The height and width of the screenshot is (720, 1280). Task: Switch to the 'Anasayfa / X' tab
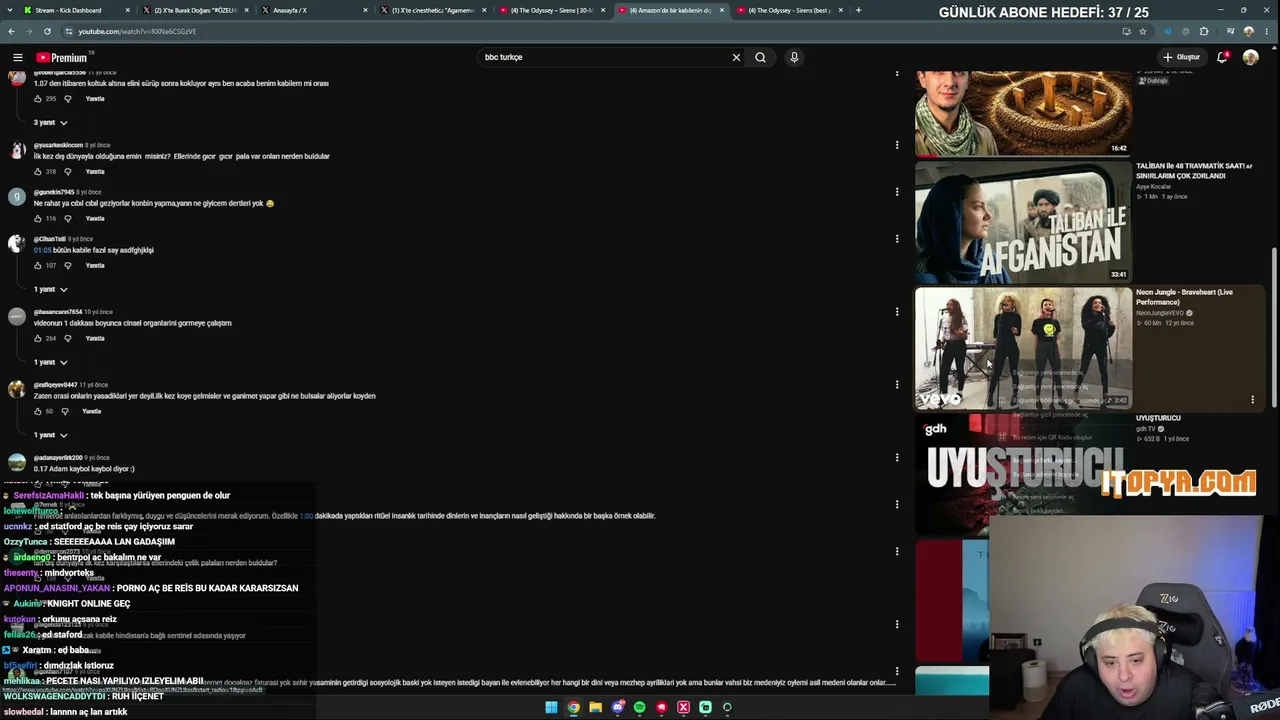pos(315,10)
